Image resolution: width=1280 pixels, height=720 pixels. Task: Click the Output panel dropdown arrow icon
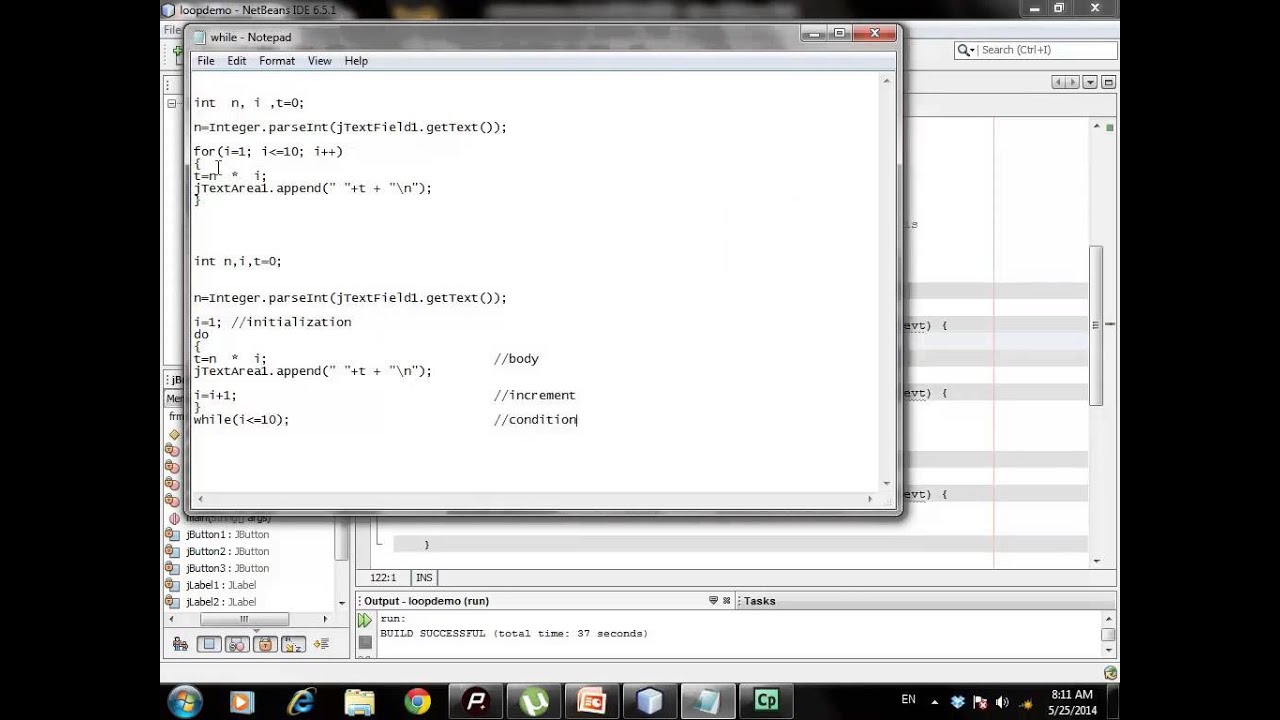tap(713, 601)
